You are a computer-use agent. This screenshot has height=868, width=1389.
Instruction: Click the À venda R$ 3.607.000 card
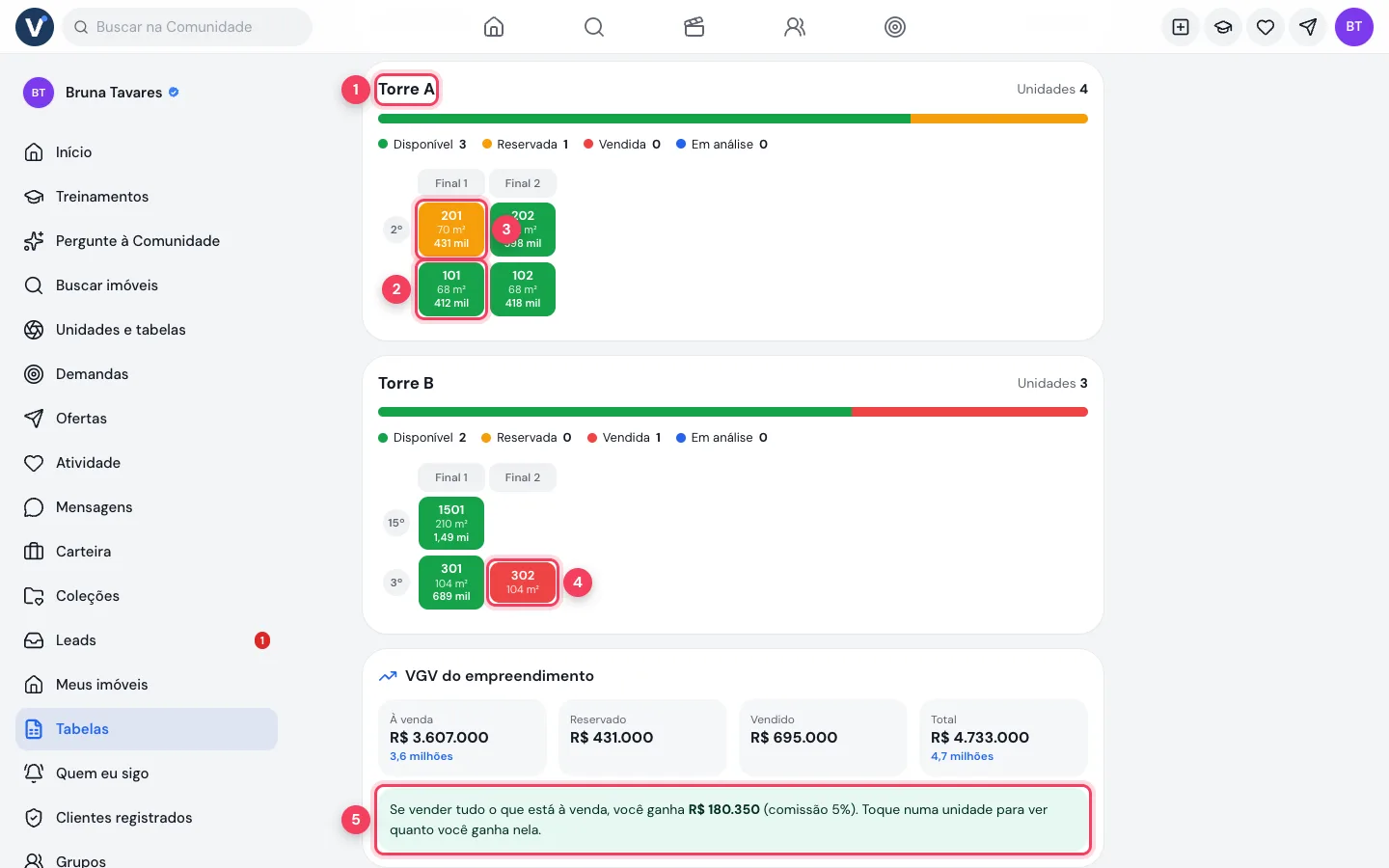click(462, 738)
